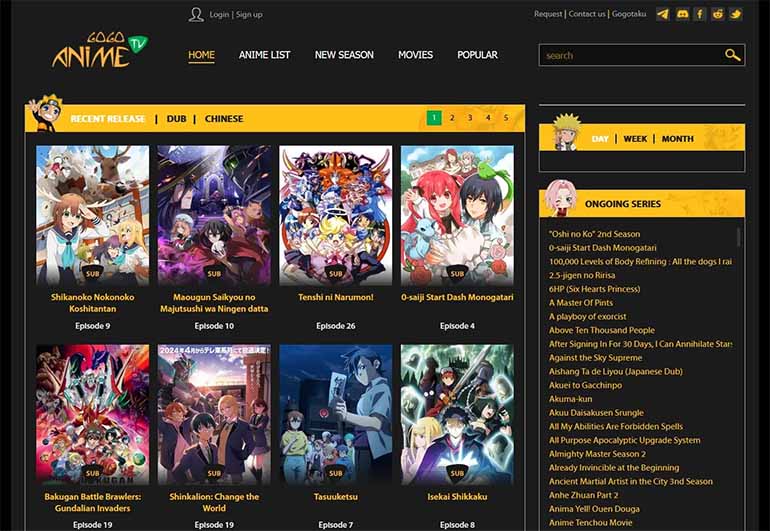The height and width of the screenshot is (531, 770).
Task: Open Already Invincible at the Beginning
Action: click(x=614, y=468)
